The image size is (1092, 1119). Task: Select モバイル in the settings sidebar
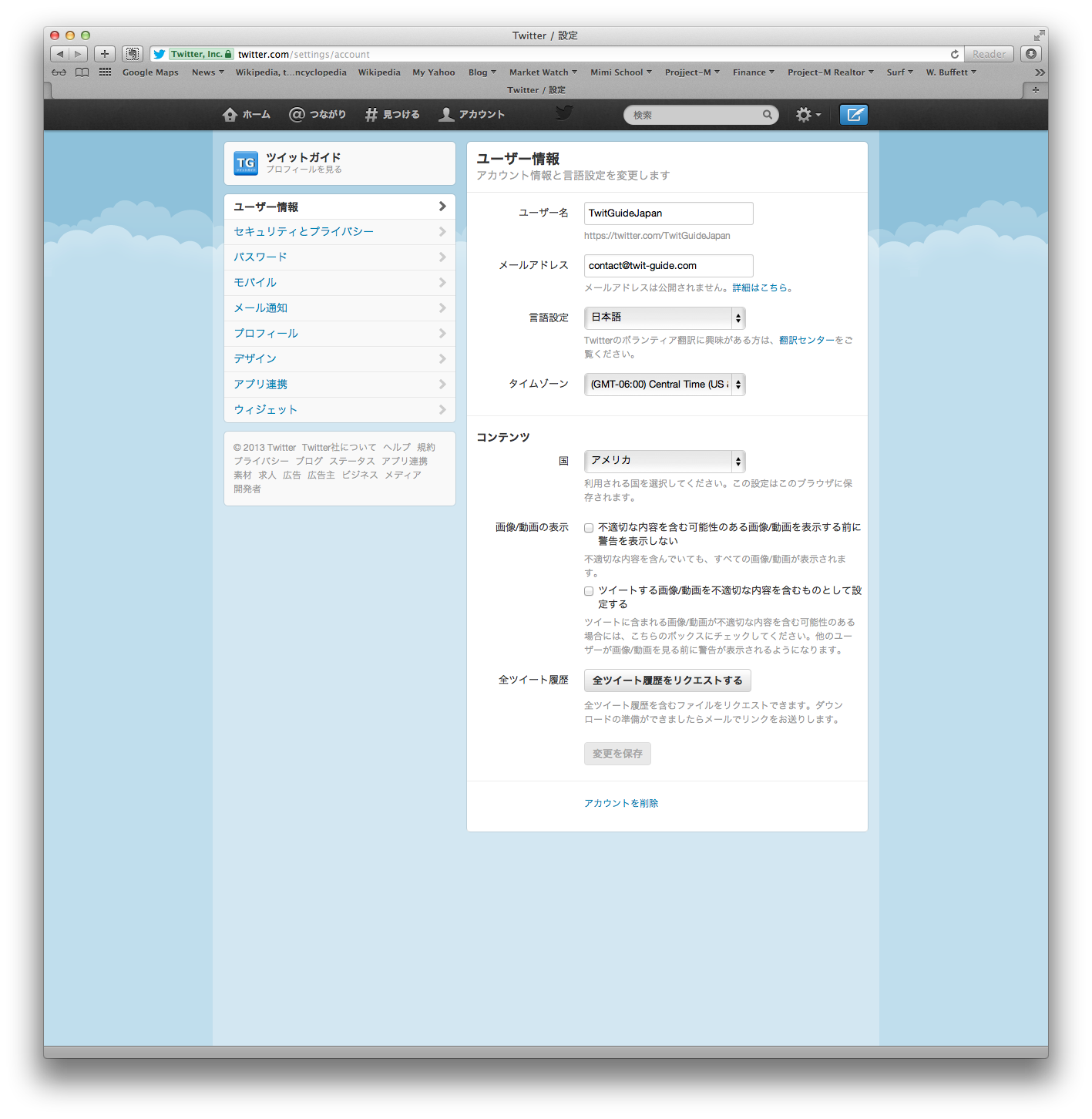pyautogui.click(x=340, y=283)
